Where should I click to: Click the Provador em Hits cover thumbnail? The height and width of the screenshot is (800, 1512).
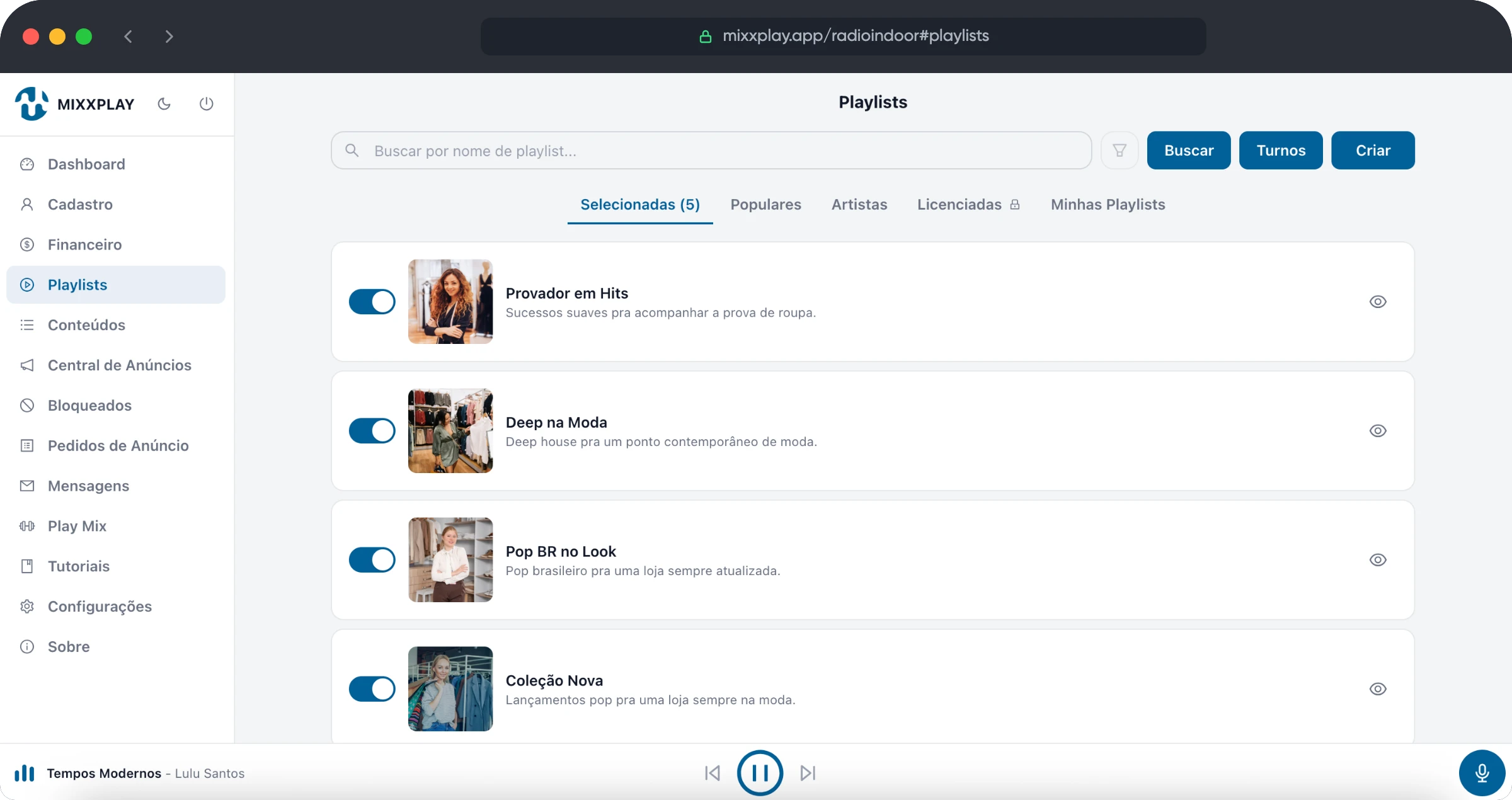[x=450, y=302]
